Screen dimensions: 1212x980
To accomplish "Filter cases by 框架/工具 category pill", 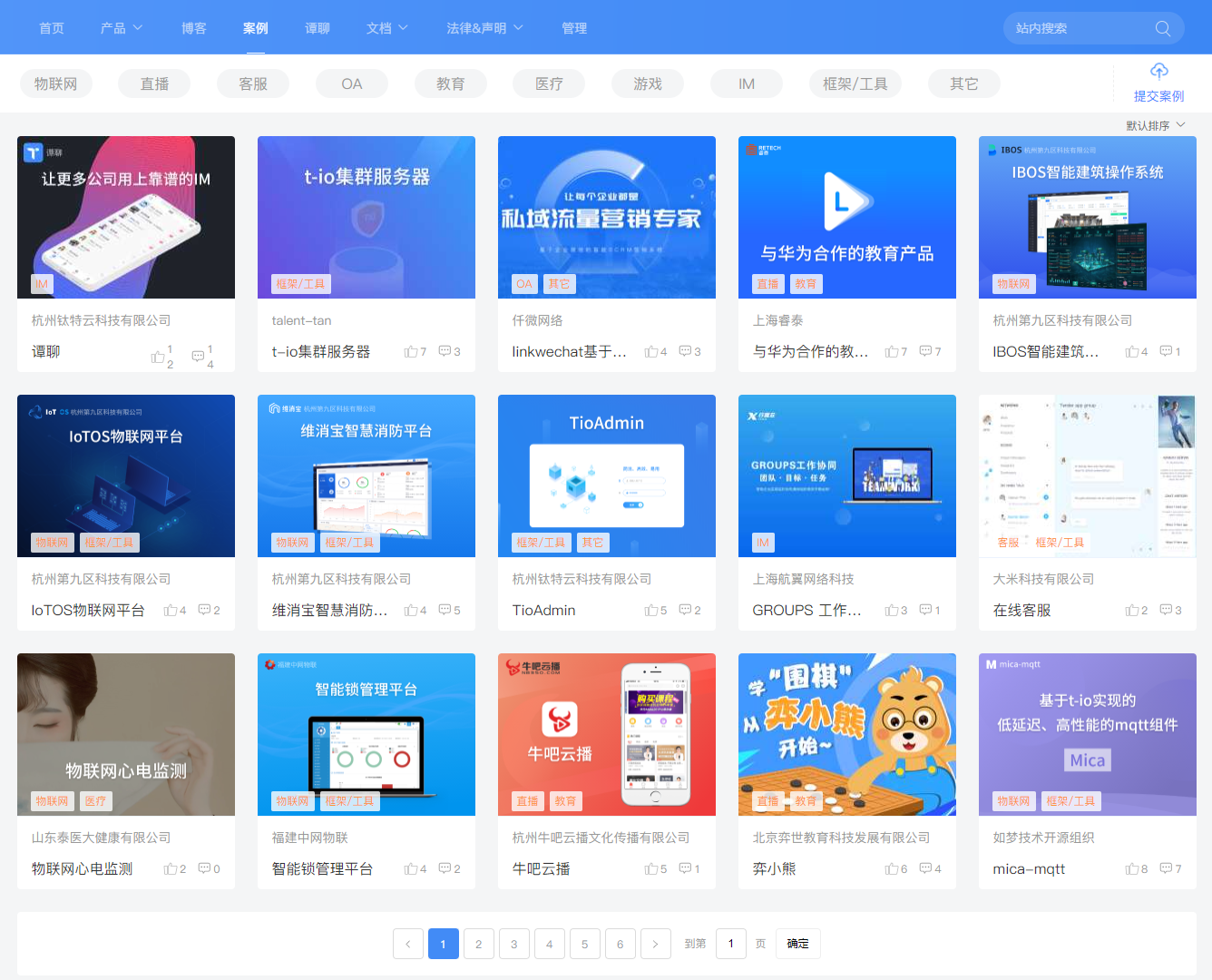I will point(855,83).
